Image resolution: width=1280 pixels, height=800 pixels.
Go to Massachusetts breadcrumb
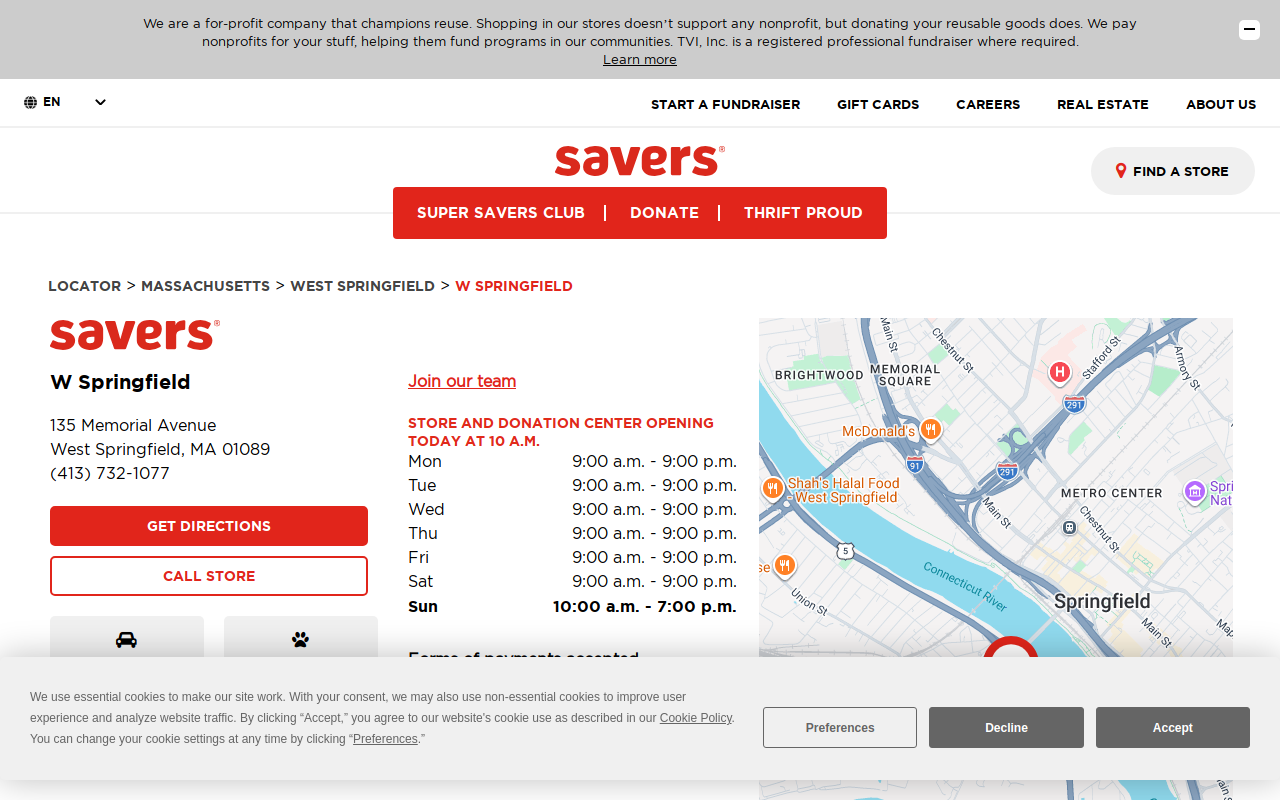pos(205,286)
